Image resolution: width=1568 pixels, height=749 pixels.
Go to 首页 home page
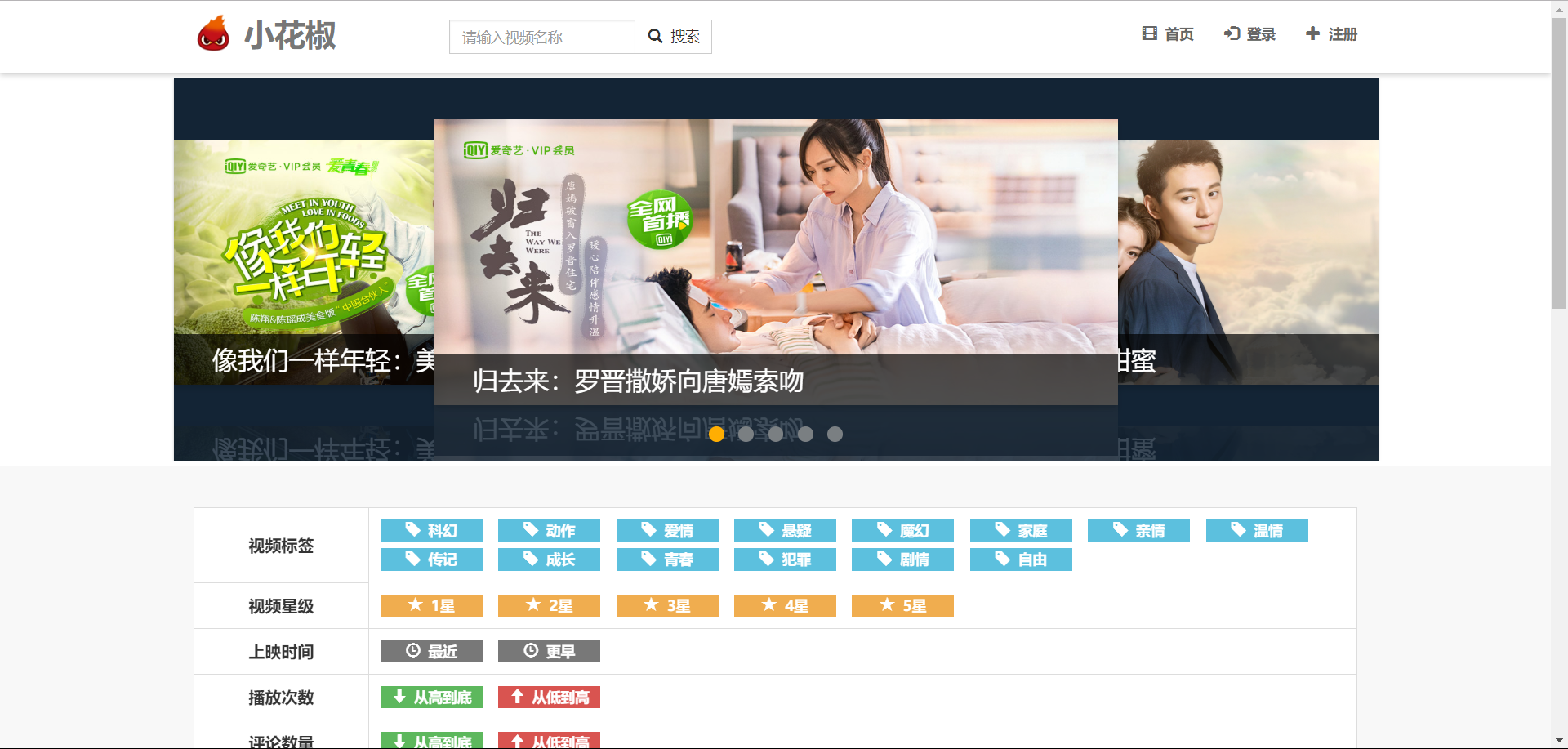(x=1168, y=34)
